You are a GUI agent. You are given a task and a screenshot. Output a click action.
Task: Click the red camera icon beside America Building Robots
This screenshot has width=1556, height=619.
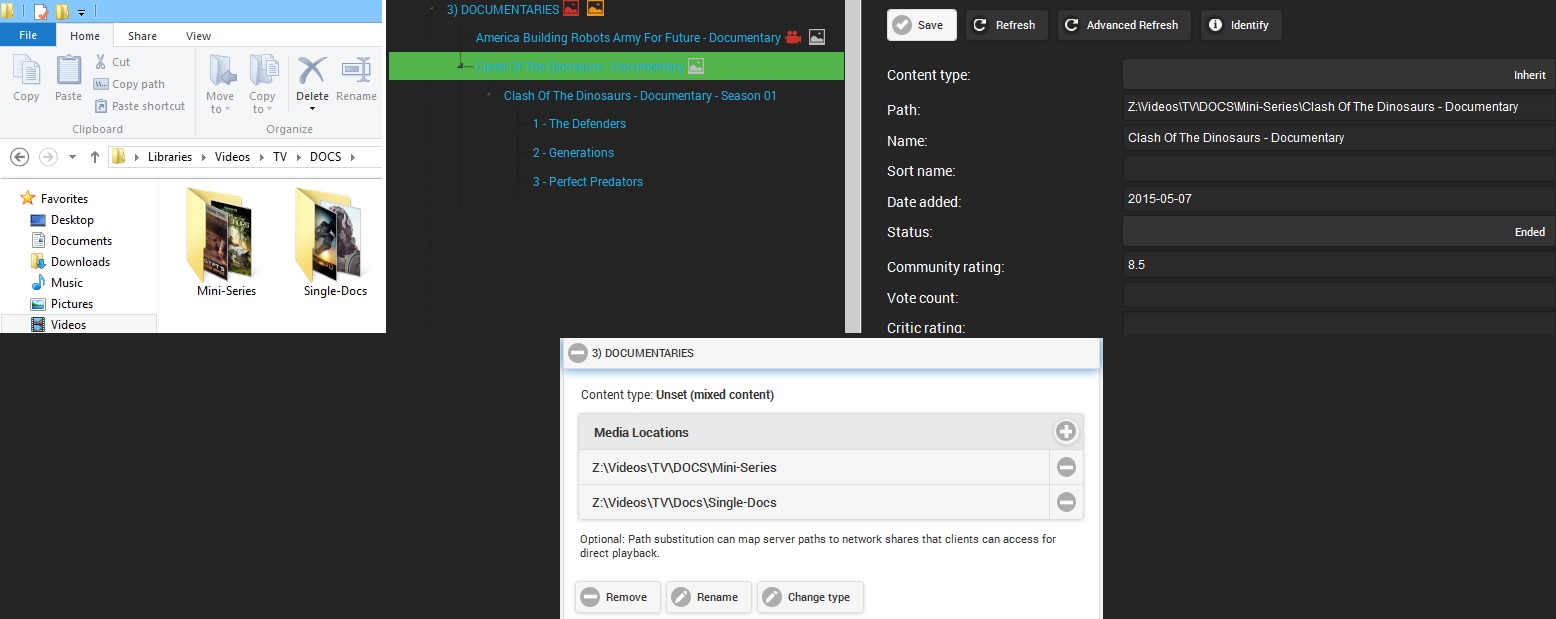click(x=792, y=37)
